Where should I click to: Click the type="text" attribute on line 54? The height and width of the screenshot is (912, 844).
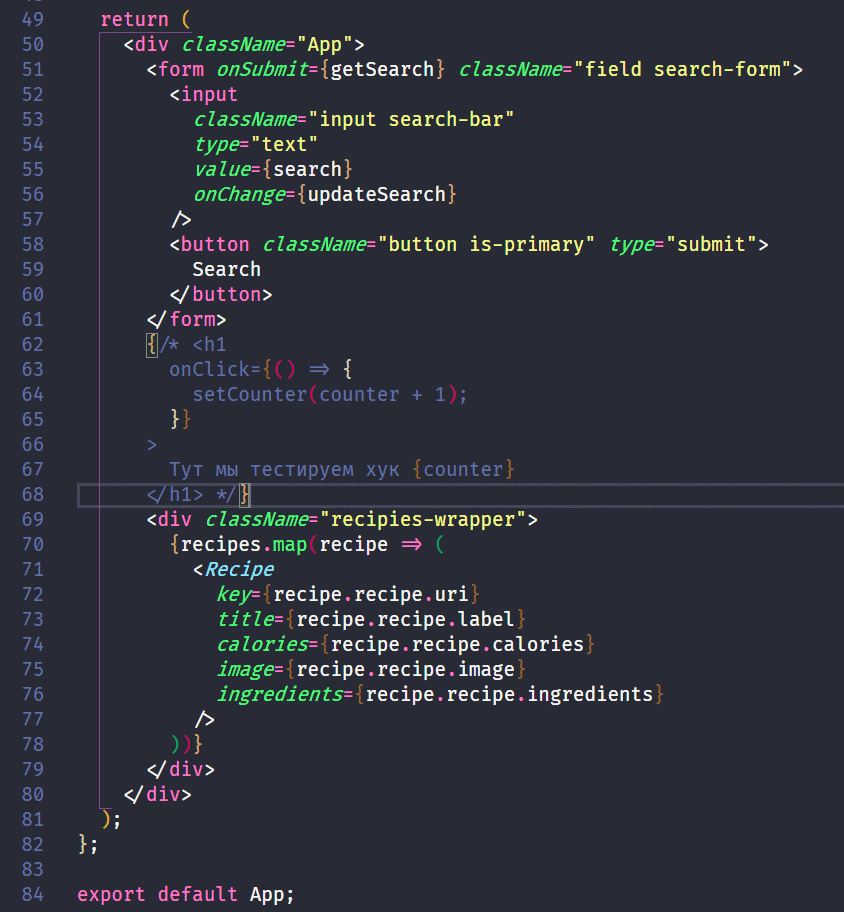click(x=256, y=144)
